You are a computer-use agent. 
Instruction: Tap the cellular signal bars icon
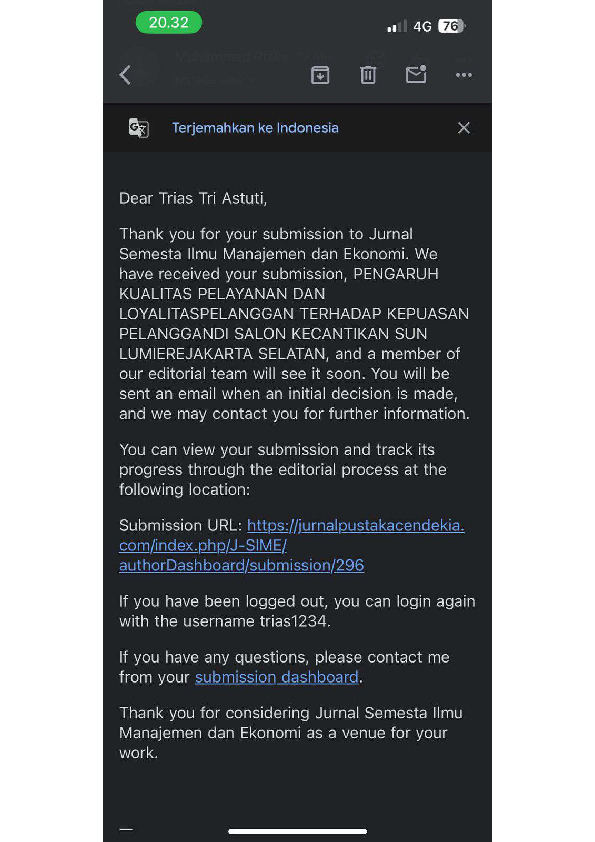click(397, 26)
